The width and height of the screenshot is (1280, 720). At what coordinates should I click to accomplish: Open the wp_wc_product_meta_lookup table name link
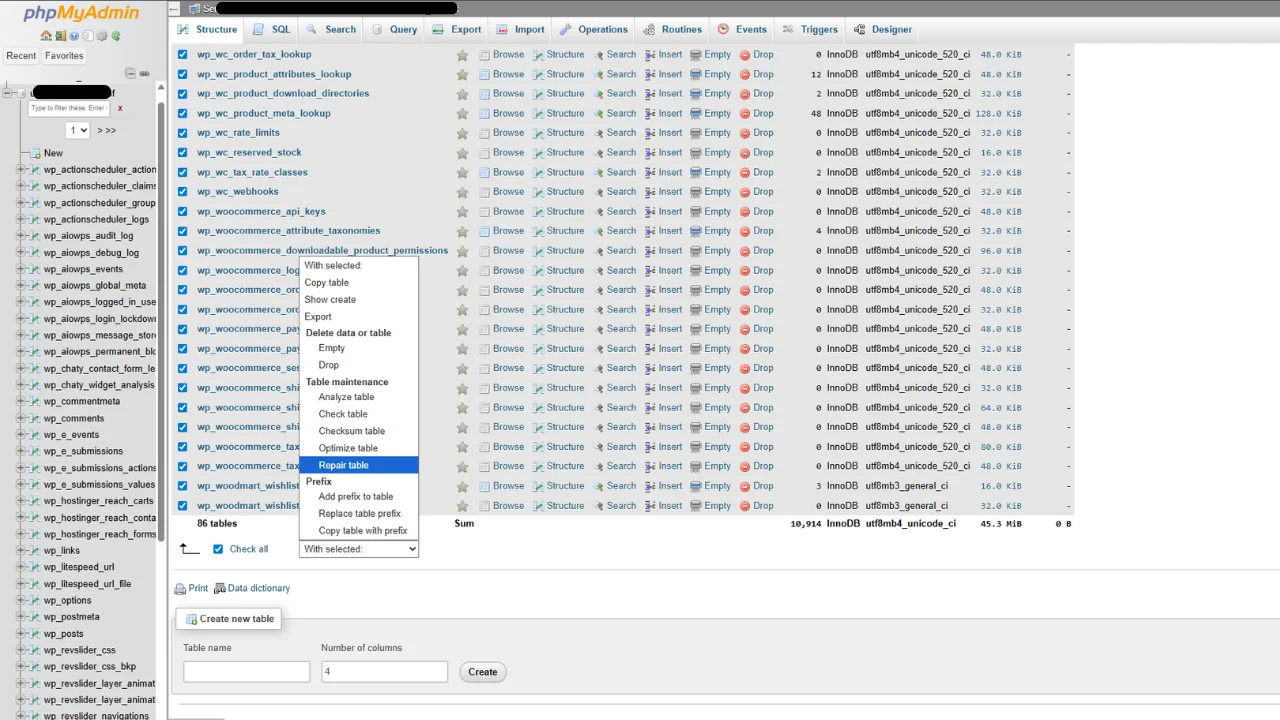pyautogui.click(x=264, y=113)
